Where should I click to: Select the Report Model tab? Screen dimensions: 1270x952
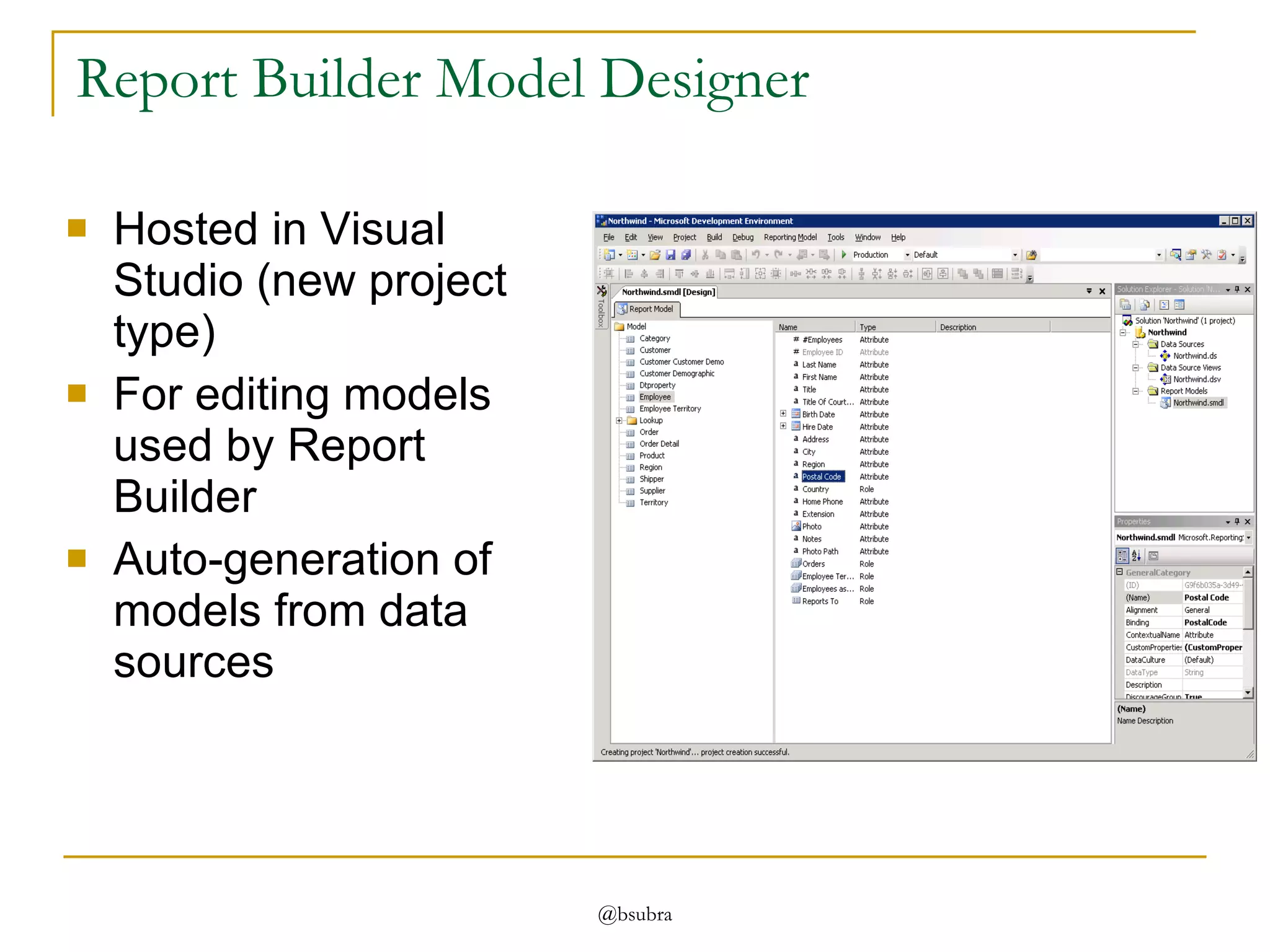[647, 309]
